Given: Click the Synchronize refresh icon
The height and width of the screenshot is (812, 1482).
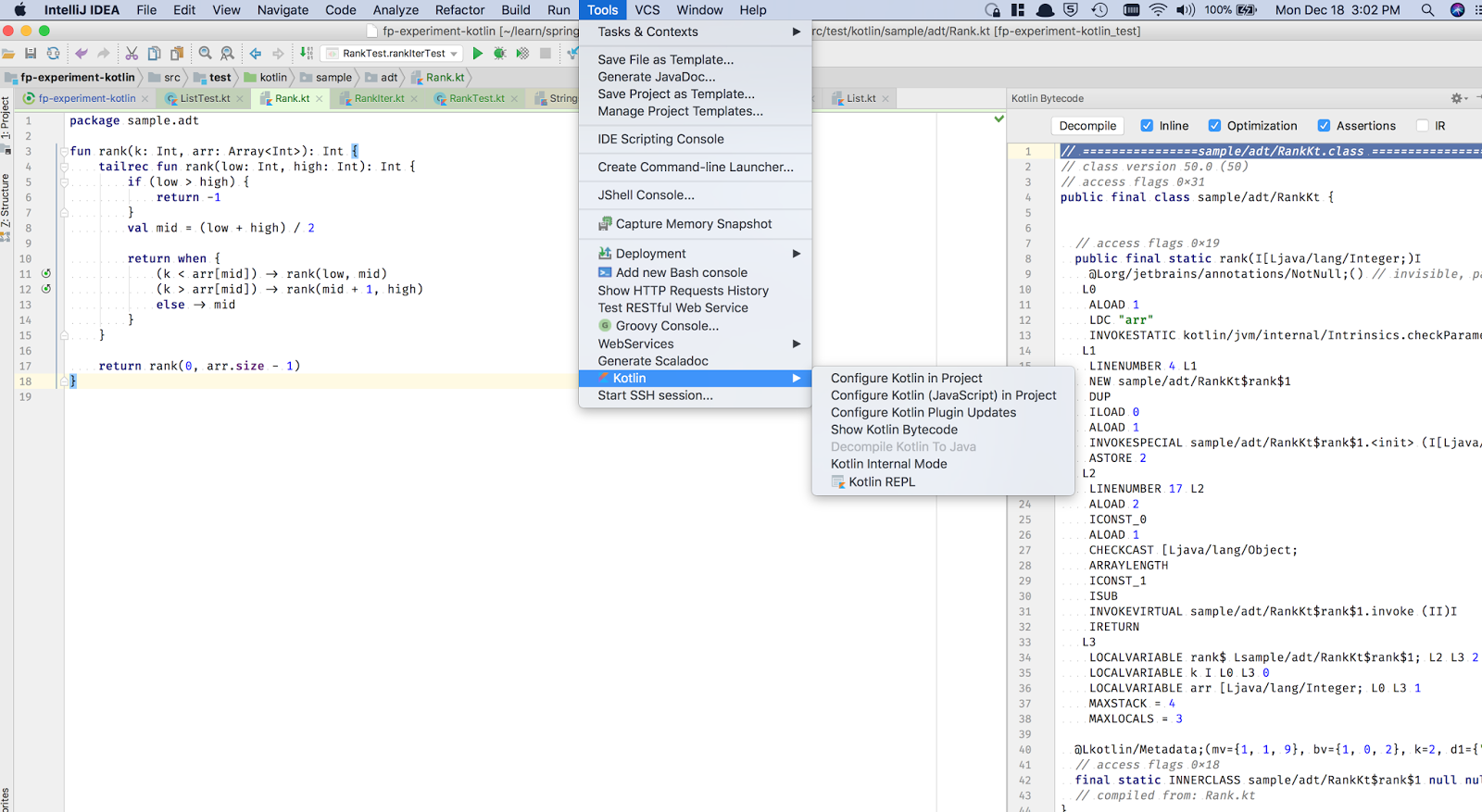Looking at the screenshot, I should pos(53,54).
